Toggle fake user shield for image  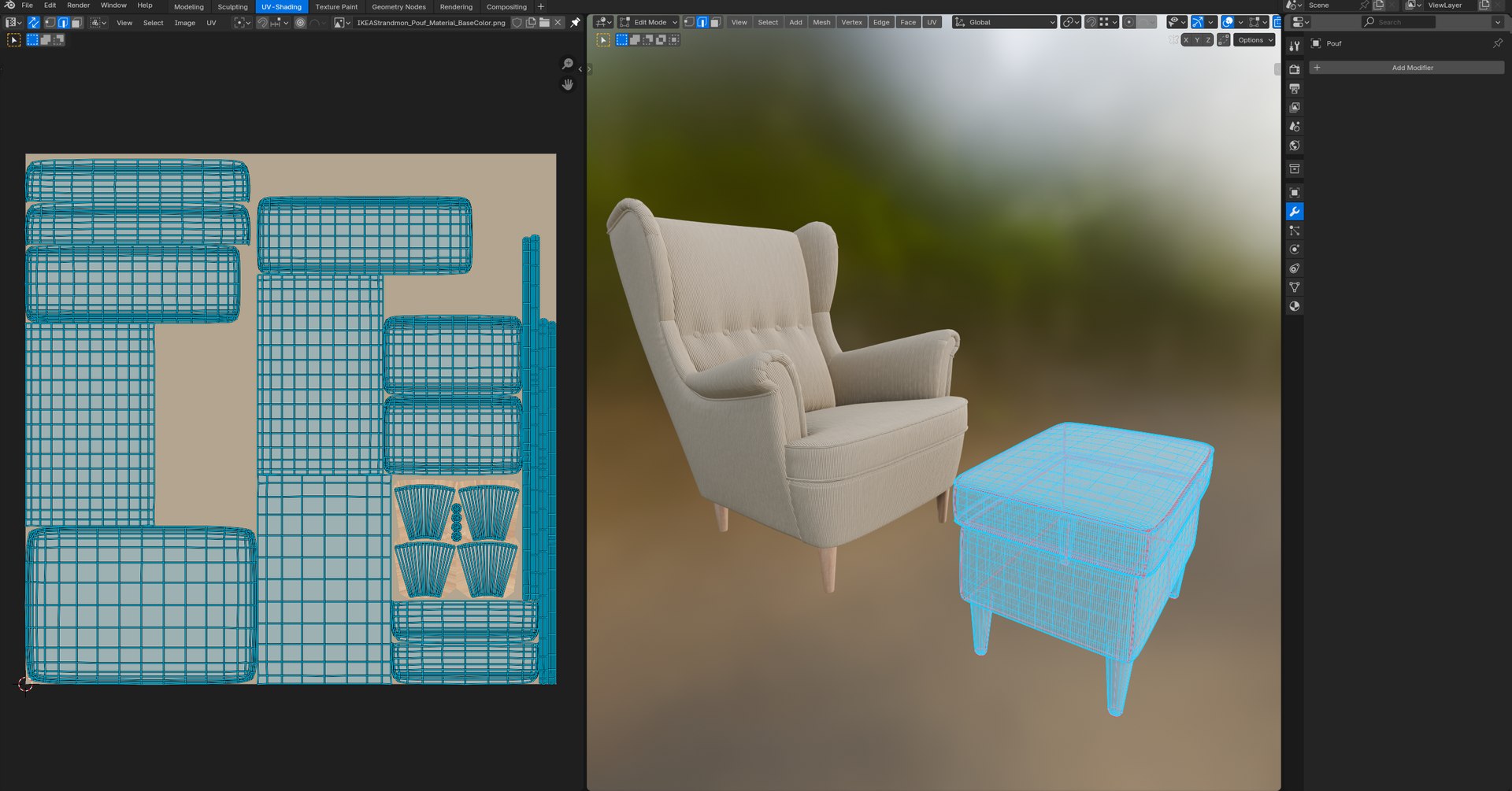(x=517, y=23)
